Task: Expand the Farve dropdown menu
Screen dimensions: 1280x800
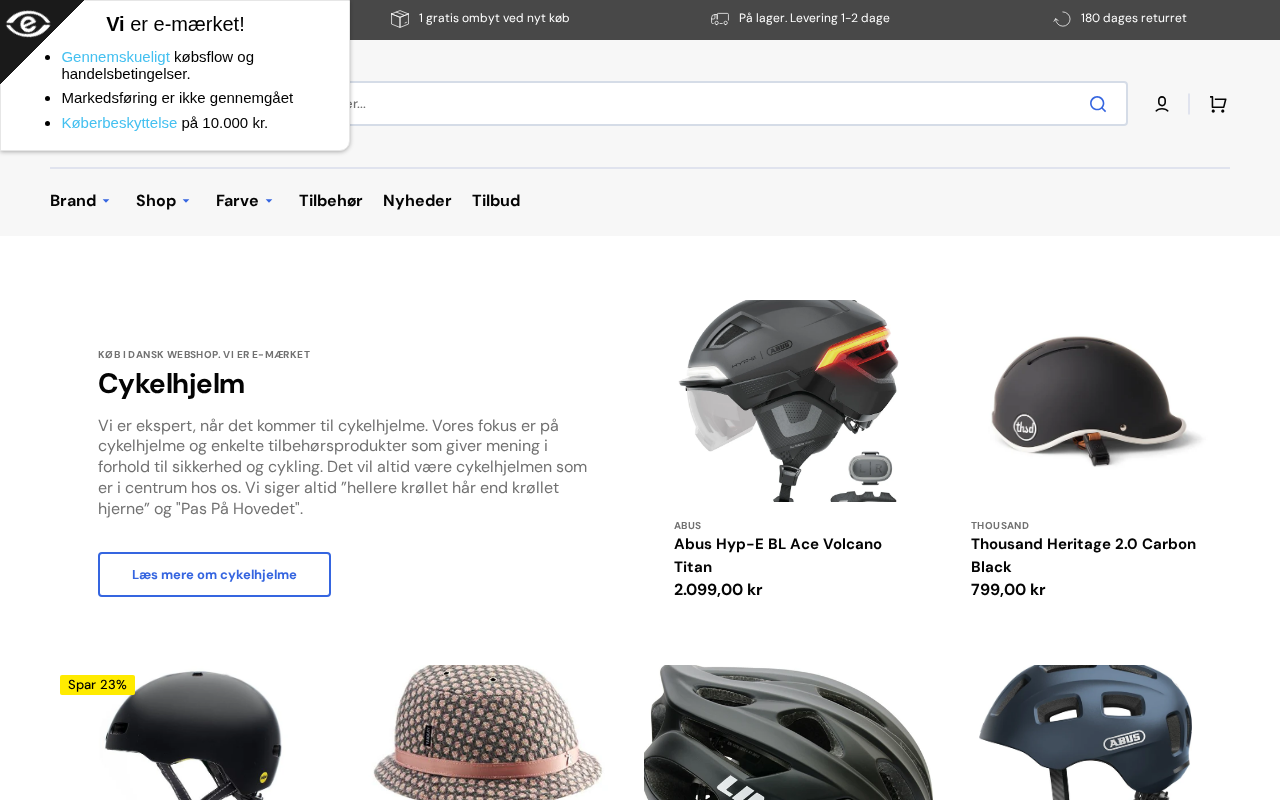Action: pos(245,201)
